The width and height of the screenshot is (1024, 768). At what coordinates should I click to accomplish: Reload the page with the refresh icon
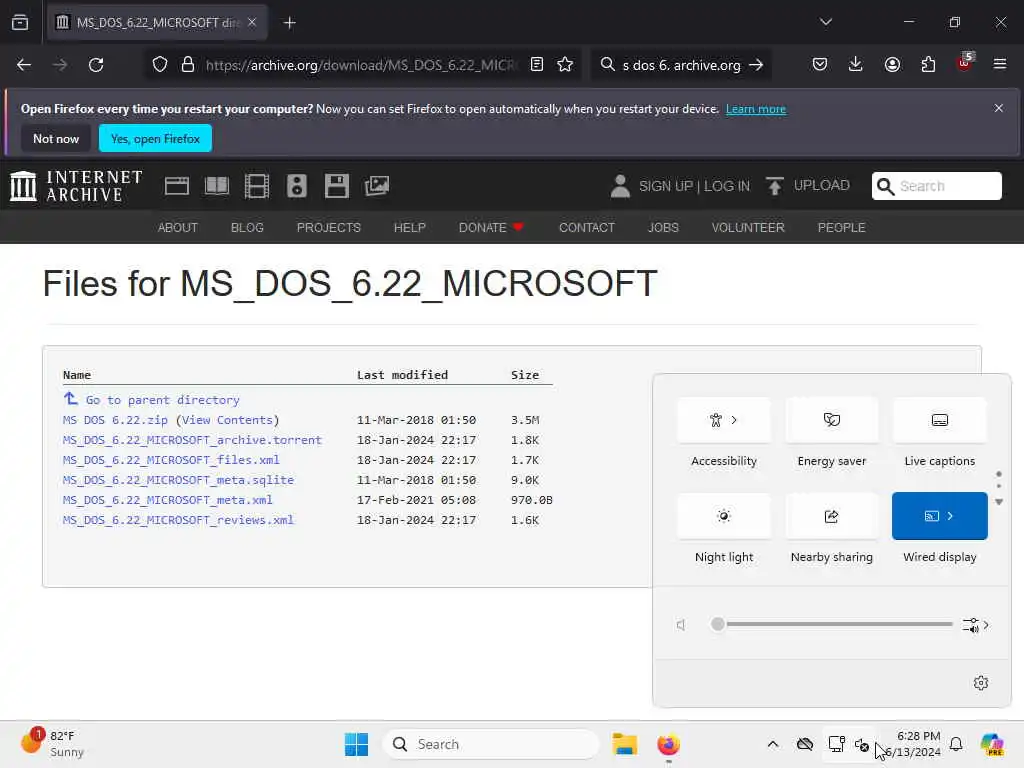96,65
